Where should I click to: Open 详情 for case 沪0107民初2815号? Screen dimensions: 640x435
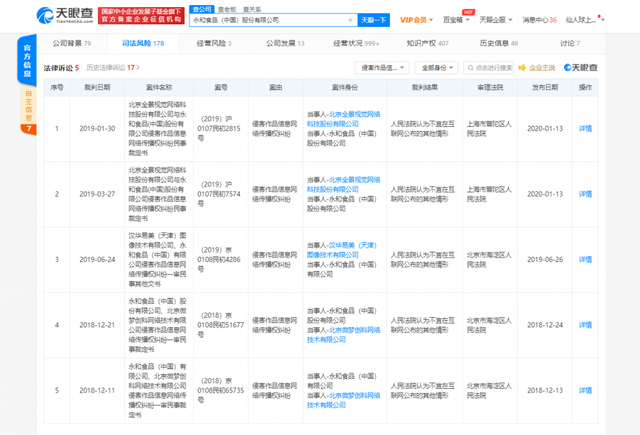click(x=585, y=129)
